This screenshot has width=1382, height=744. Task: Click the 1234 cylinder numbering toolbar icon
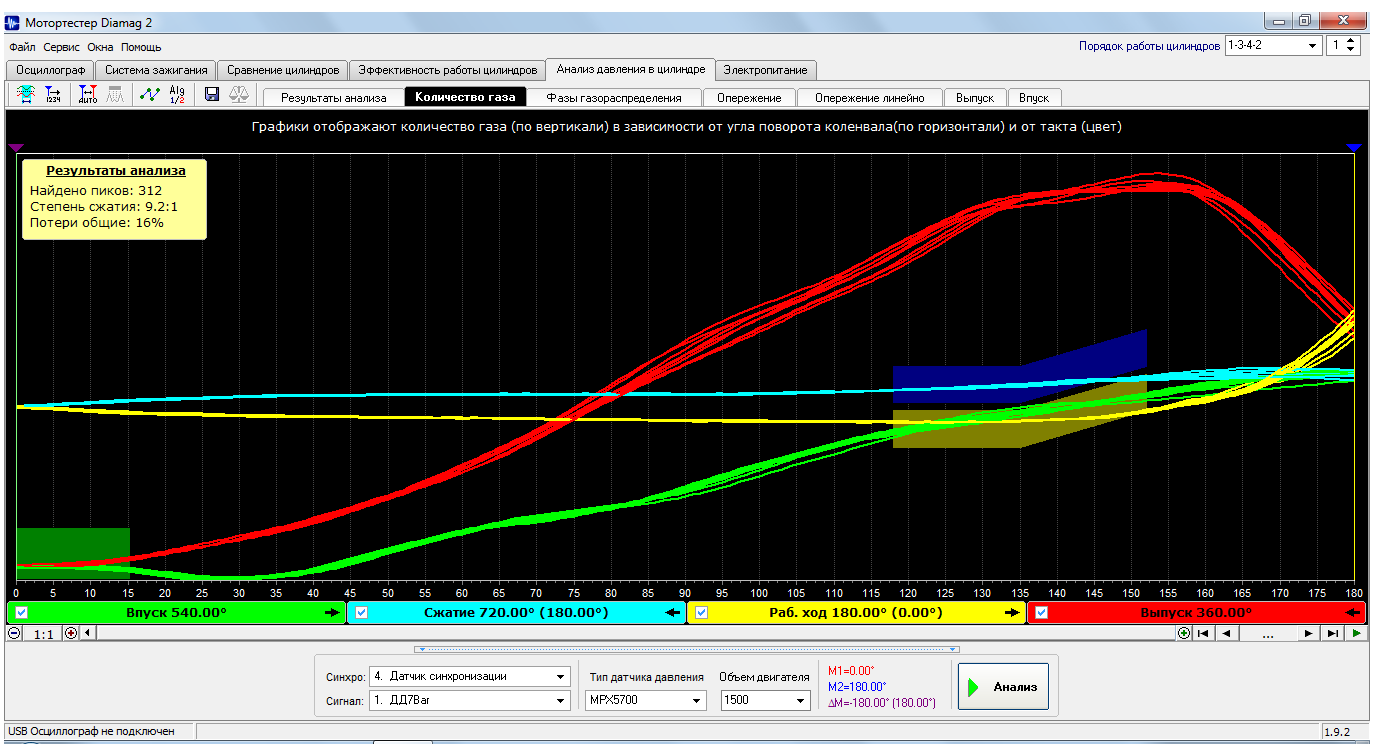(x=53, y=94)
